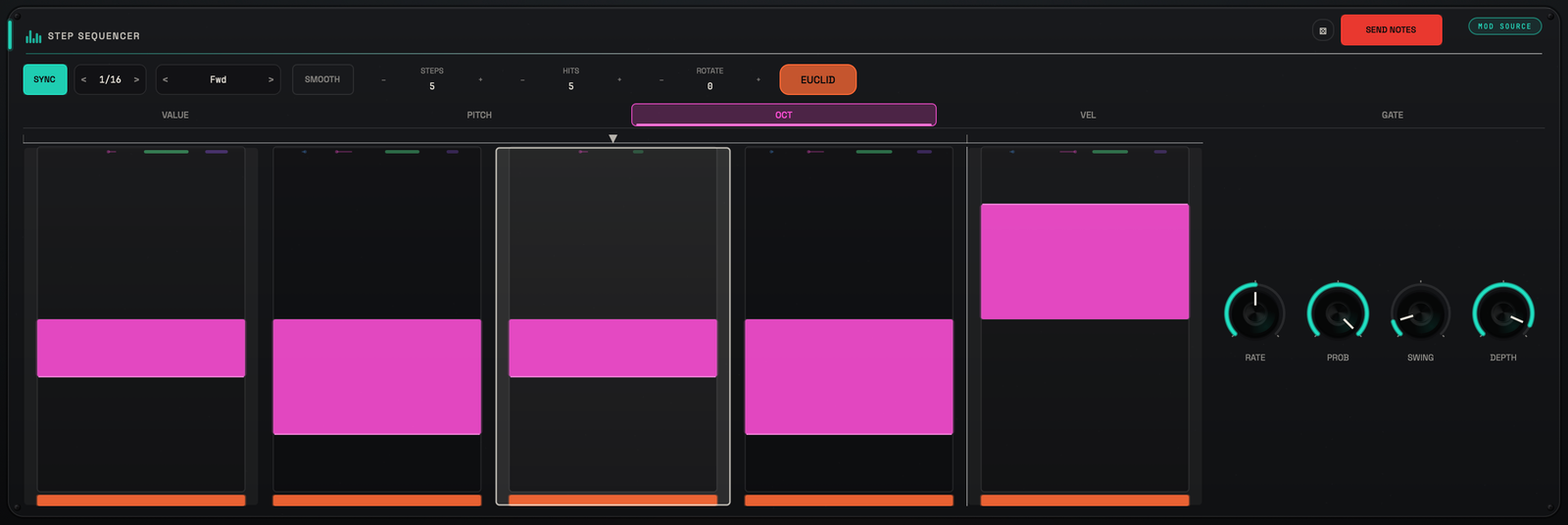
Task: Click the STEPS value 5
Action: (x=432, y=86)
